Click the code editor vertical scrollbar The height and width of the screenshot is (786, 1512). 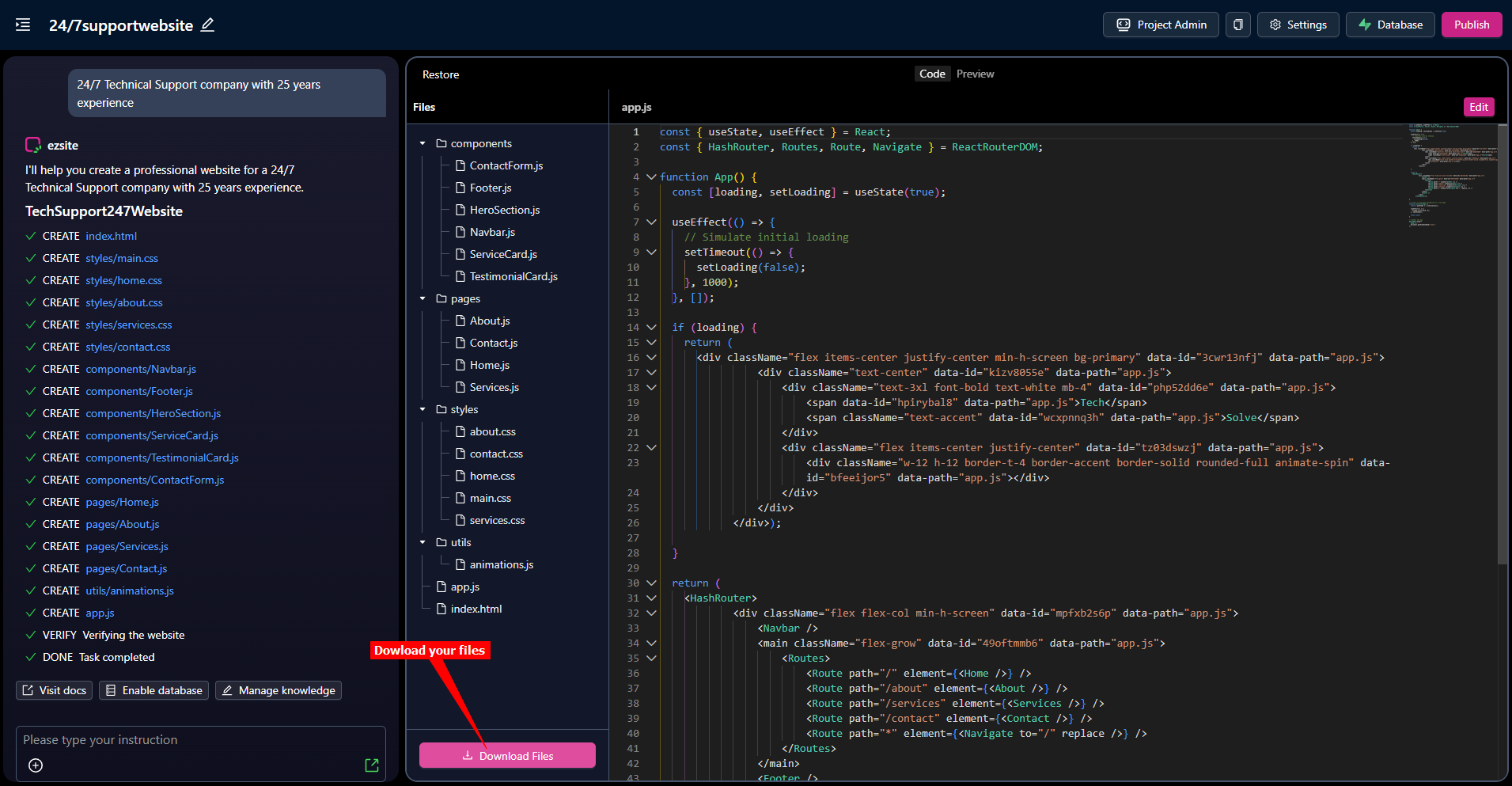coord(1503,344)
